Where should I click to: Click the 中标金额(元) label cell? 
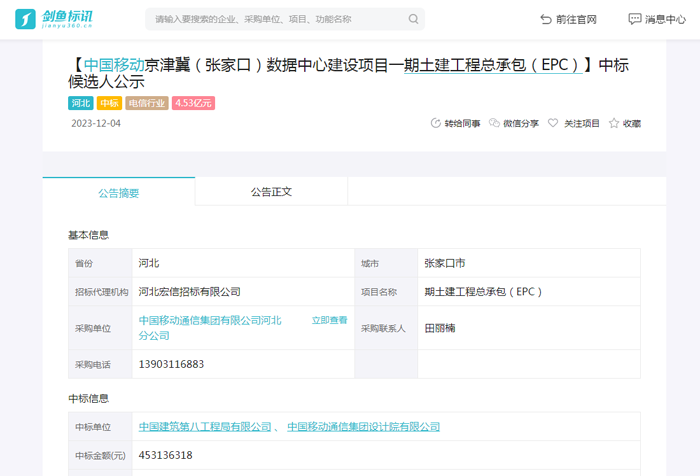(x=100, y=455)
